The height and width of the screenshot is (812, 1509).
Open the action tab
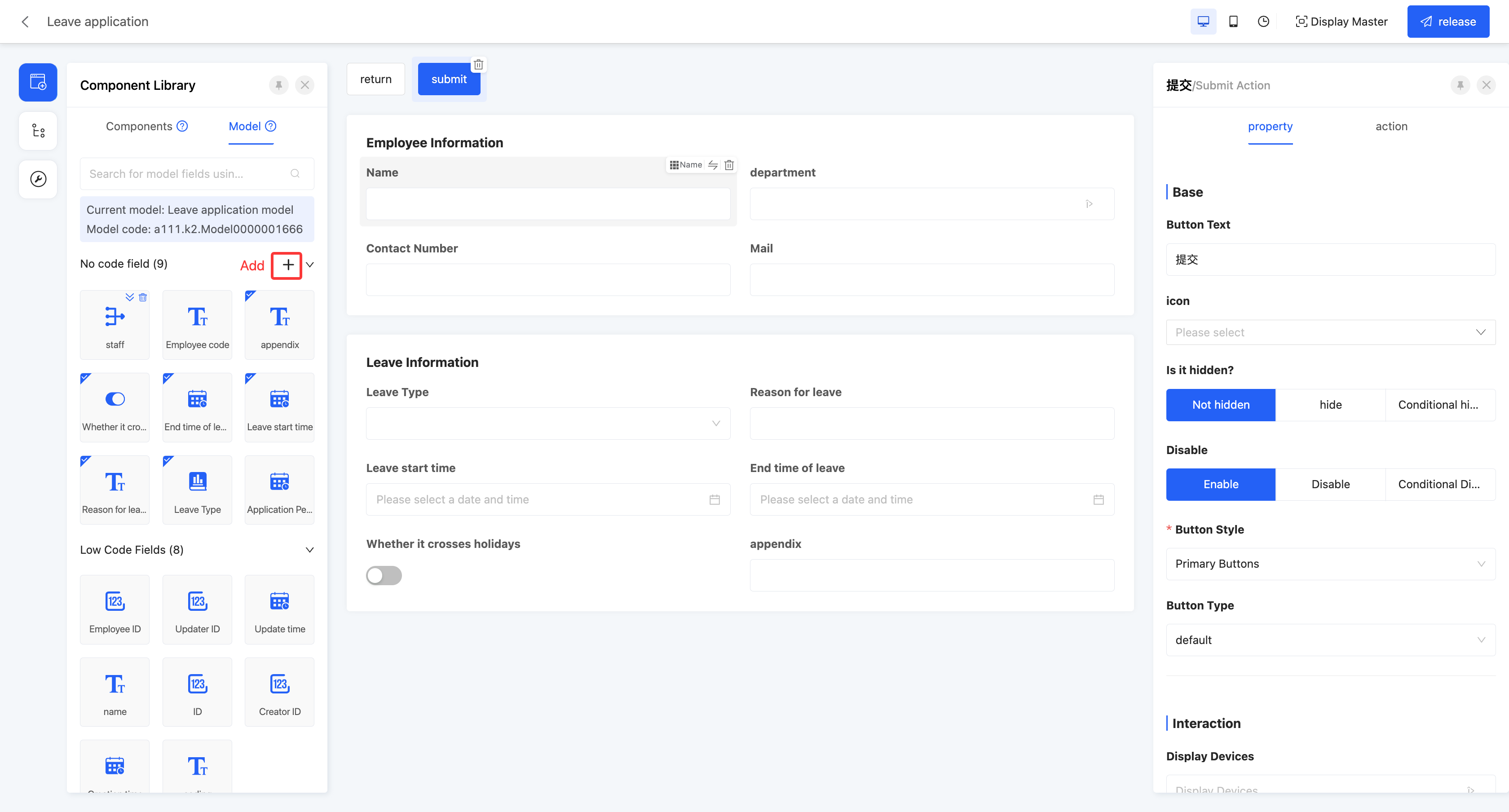pos(1391,127)
